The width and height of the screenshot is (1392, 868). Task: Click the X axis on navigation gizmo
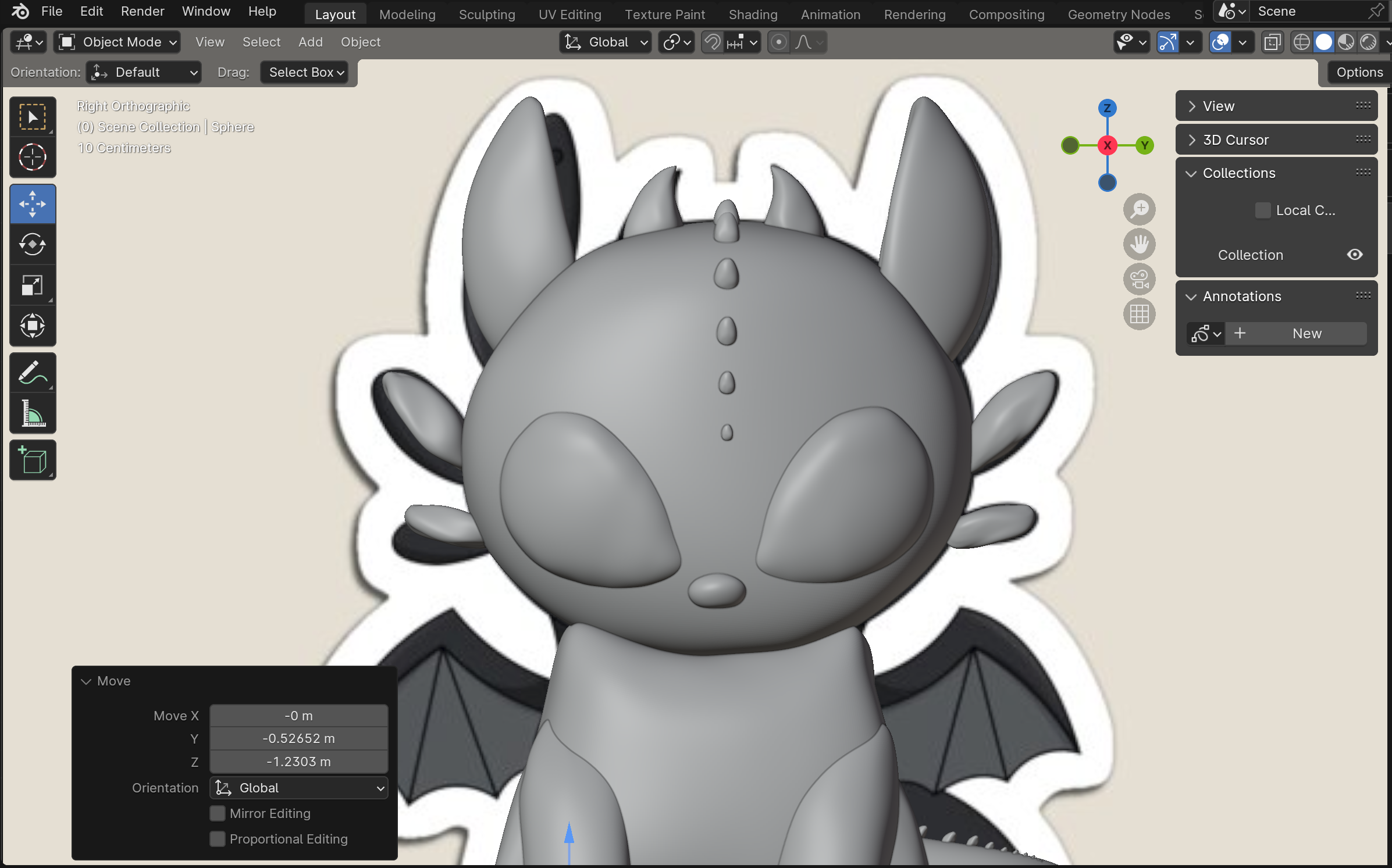pyautogui.click(x=1107, y=145)
